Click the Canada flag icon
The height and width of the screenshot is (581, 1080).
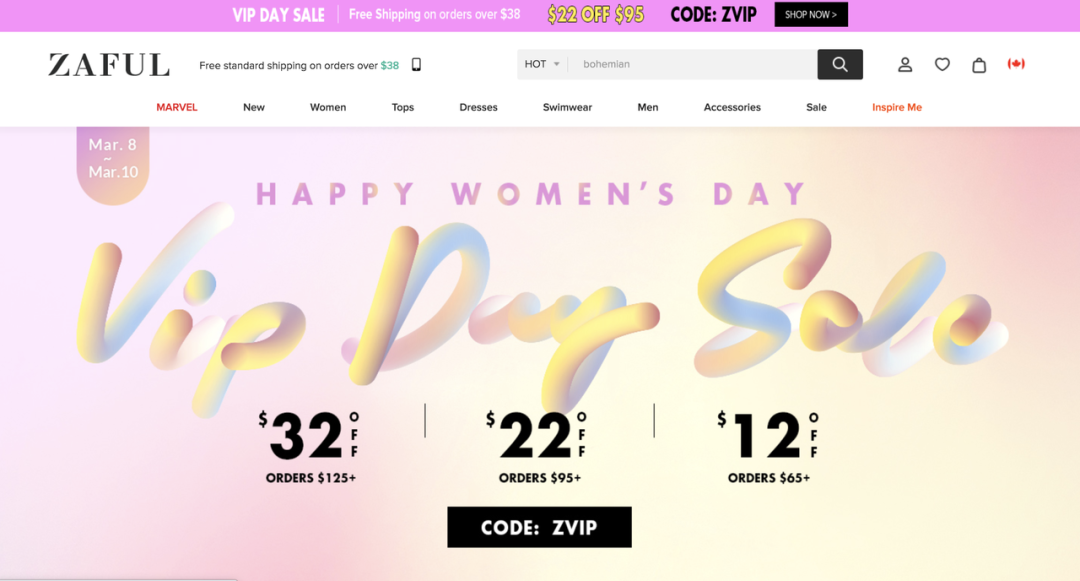click(1016, 64)
